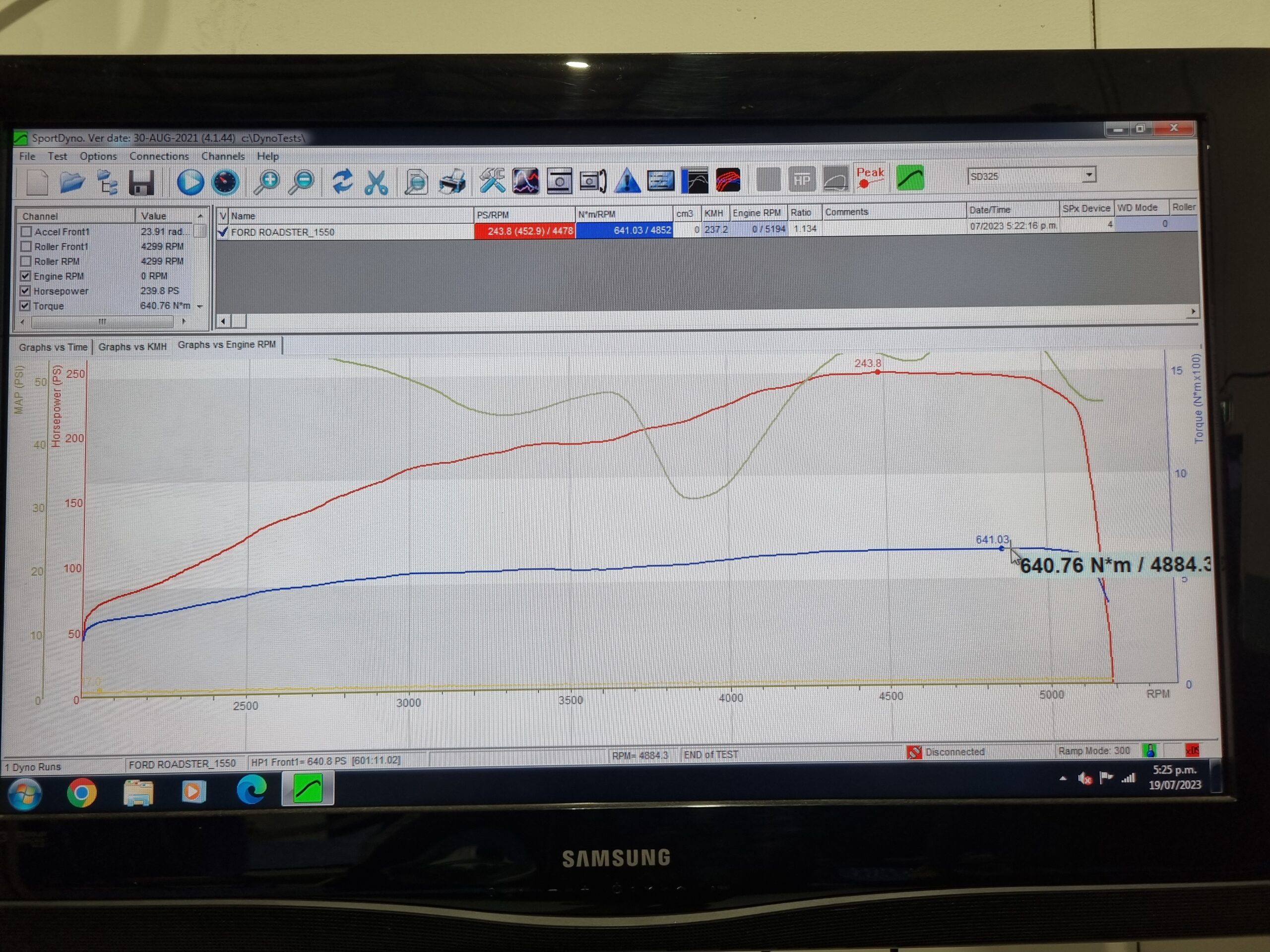The width and height of the screenshot is (1270, 952).
Task: Select the FORD ROADSTER_1550 run row
Action: click(282, 232)
